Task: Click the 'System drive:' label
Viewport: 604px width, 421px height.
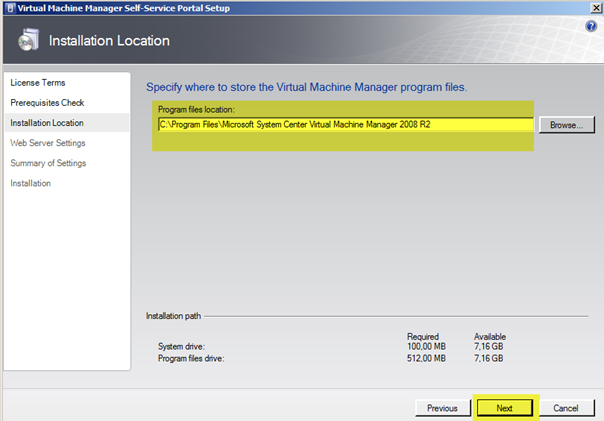Action: [181, 346]
